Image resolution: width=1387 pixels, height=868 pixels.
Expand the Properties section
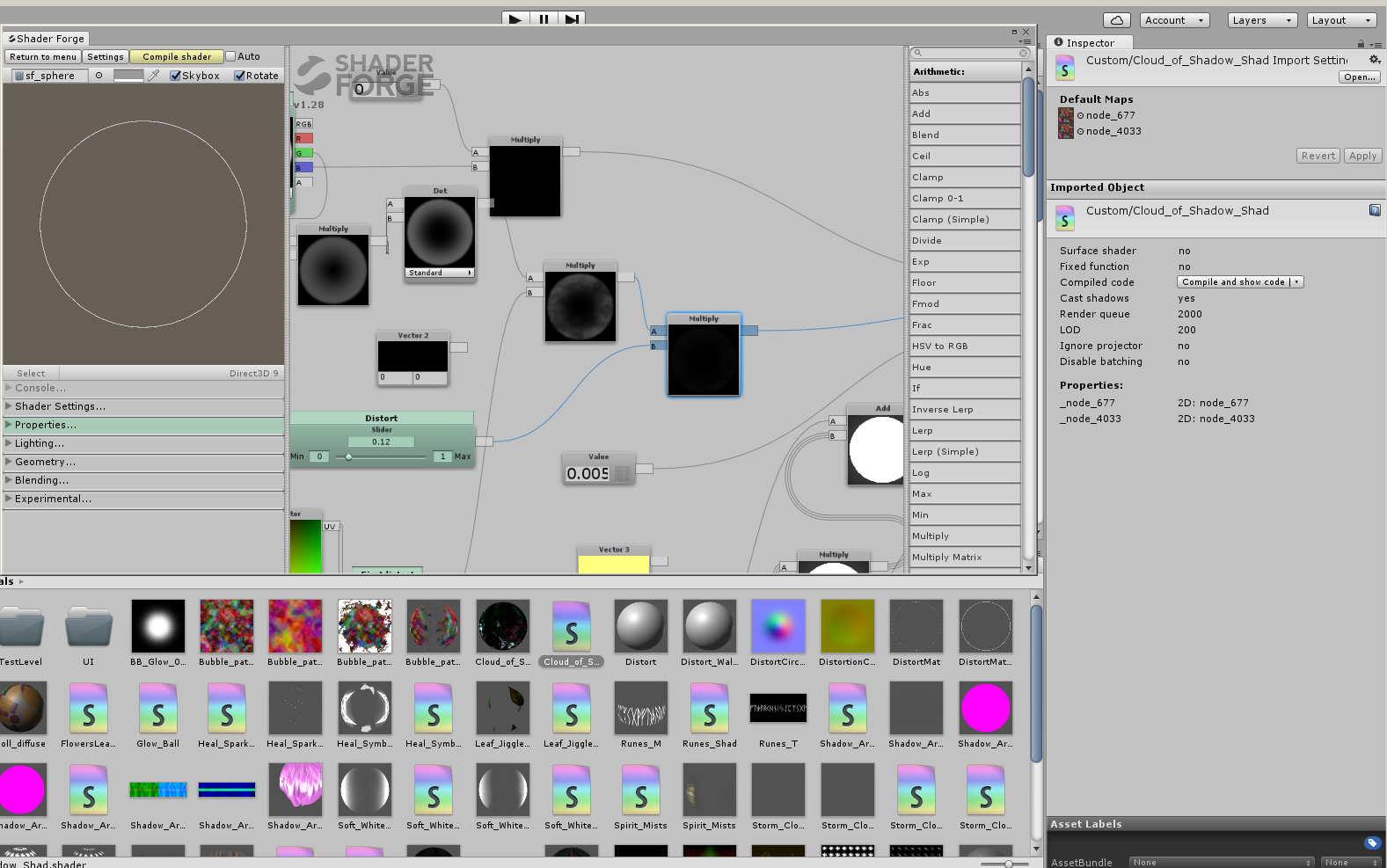pos(143,425)
